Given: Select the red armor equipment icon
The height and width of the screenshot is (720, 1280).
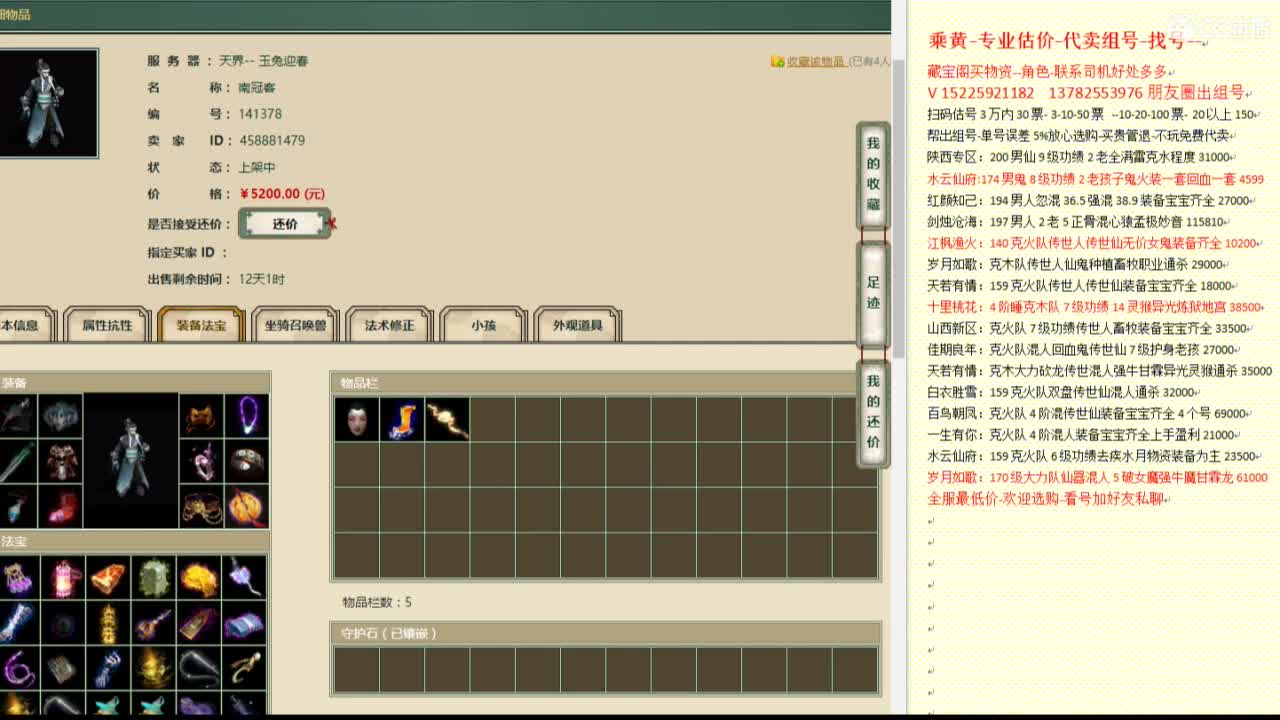Looking at the screenshot, I should (x=61, y=461).
